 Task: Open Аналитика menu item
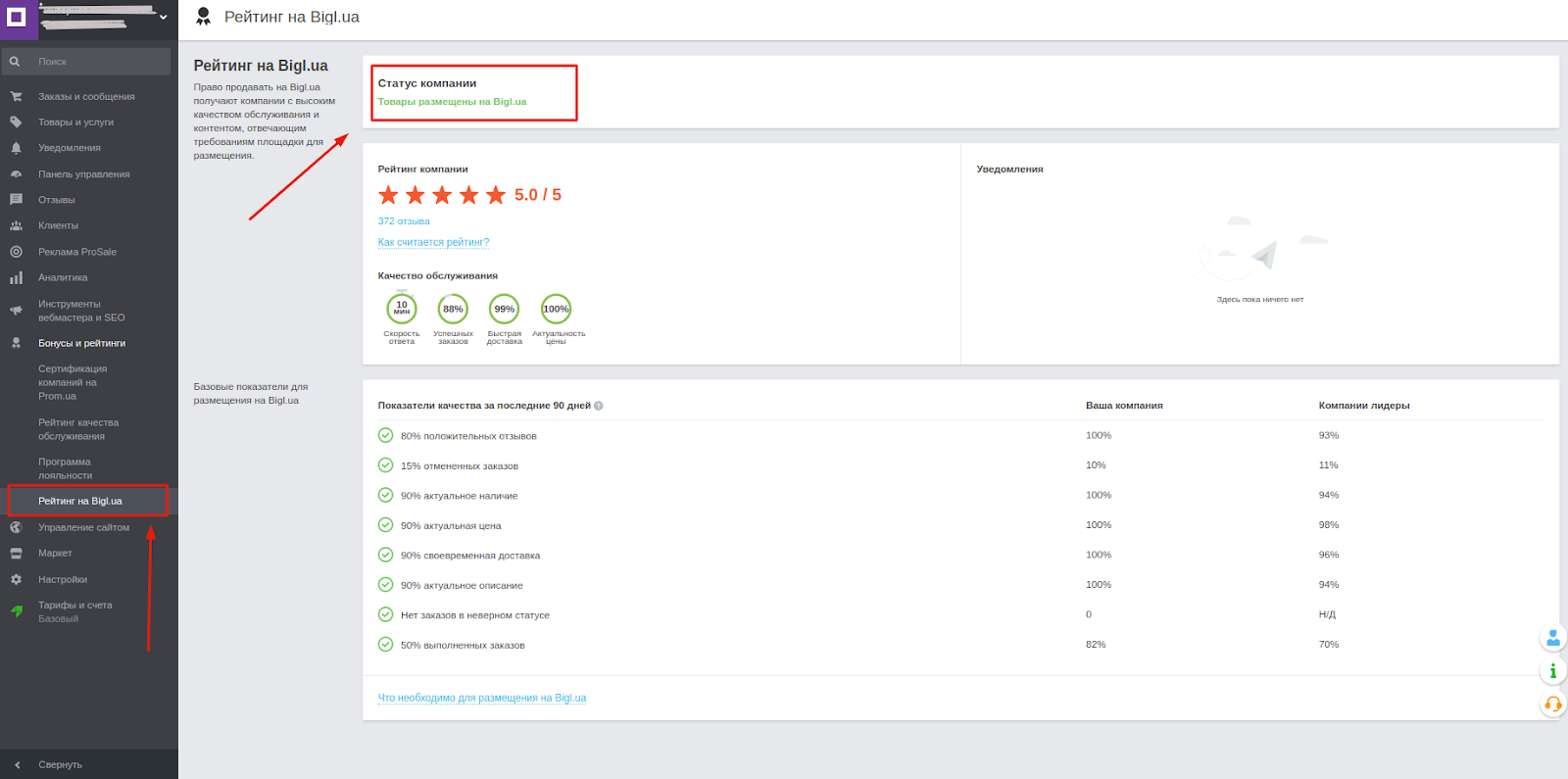[x=63, y=278]
